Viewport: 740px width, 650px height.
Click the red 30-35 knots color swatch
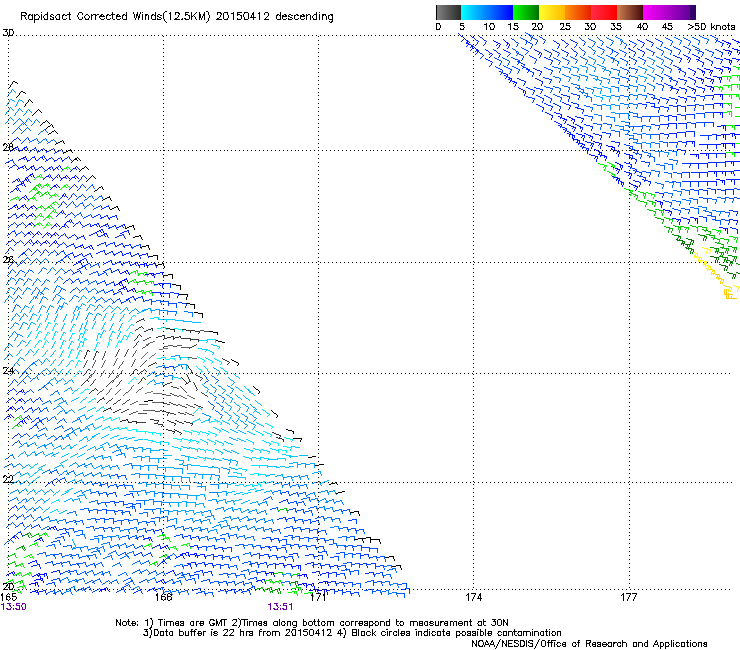[x=604, y=12]
